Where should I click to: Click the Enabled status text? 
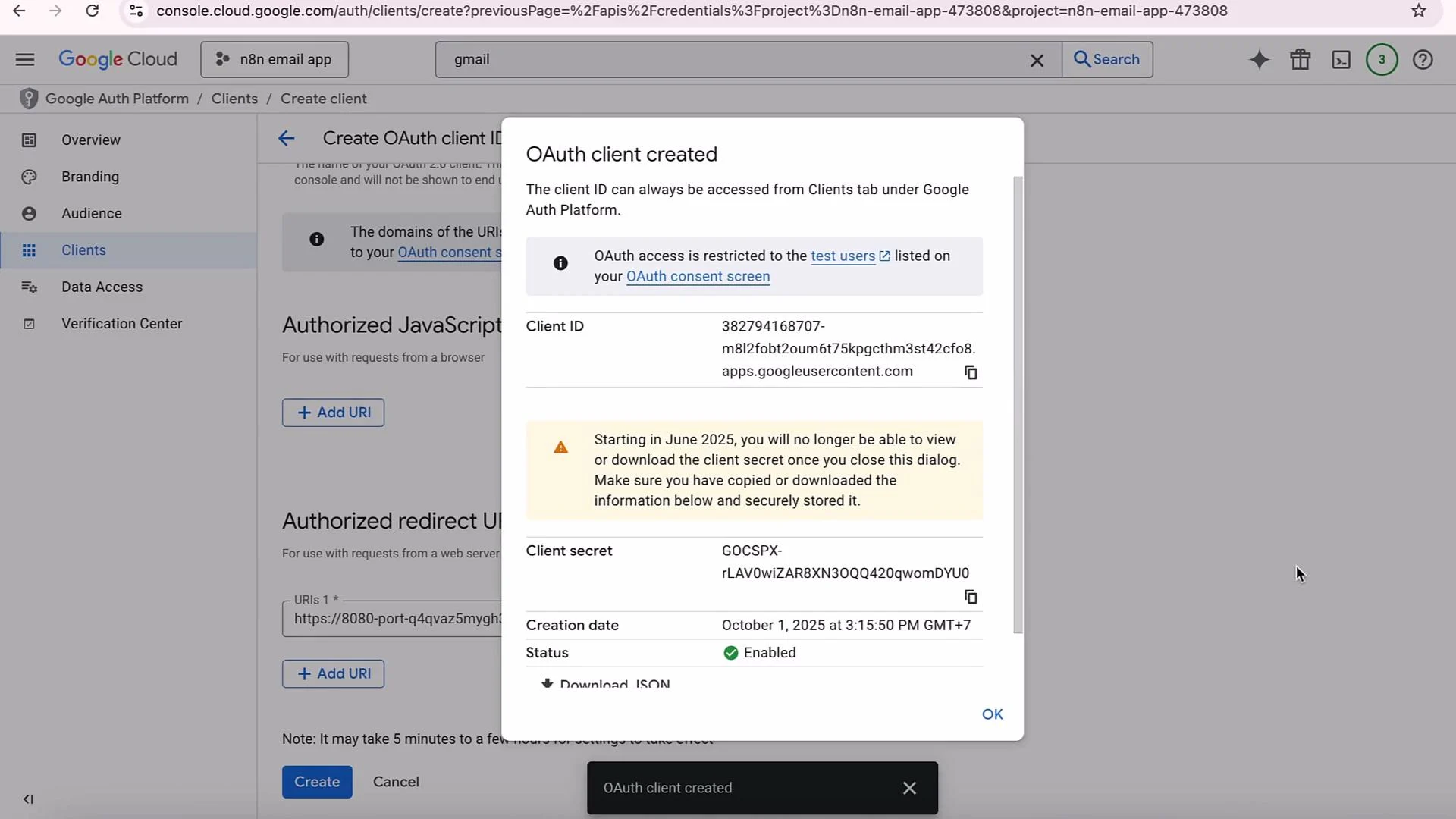point(770,653)
